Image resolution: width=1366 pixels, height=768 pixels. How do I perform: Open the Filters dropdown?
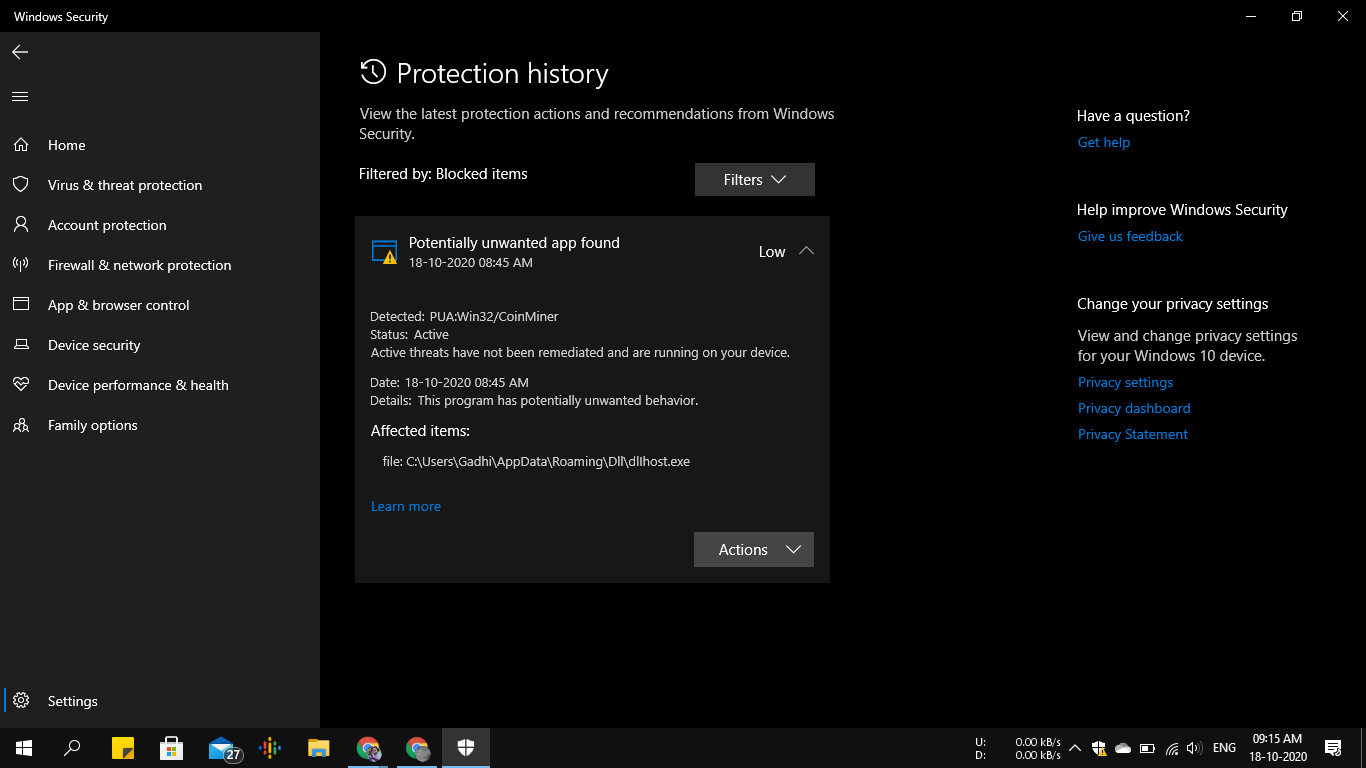[x=755, y=180]
